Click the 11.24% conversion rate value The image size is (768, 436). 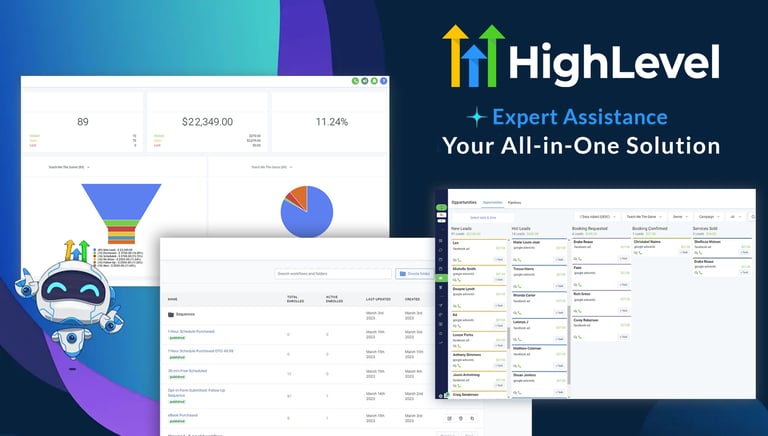click(x=332, y=122)
